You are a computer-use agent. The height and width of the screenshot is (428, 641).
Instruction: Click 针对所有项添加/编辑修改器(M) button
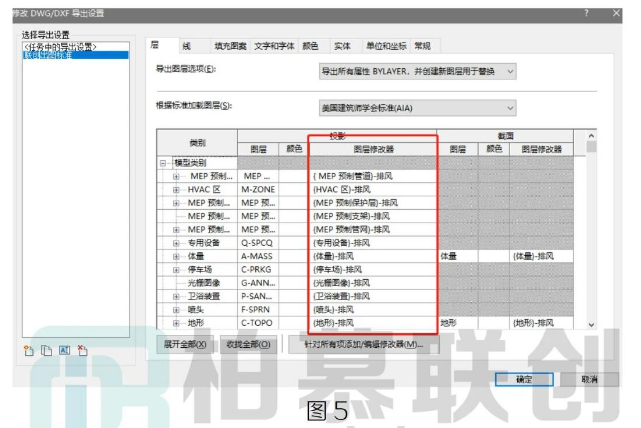(x=363, y=345)
